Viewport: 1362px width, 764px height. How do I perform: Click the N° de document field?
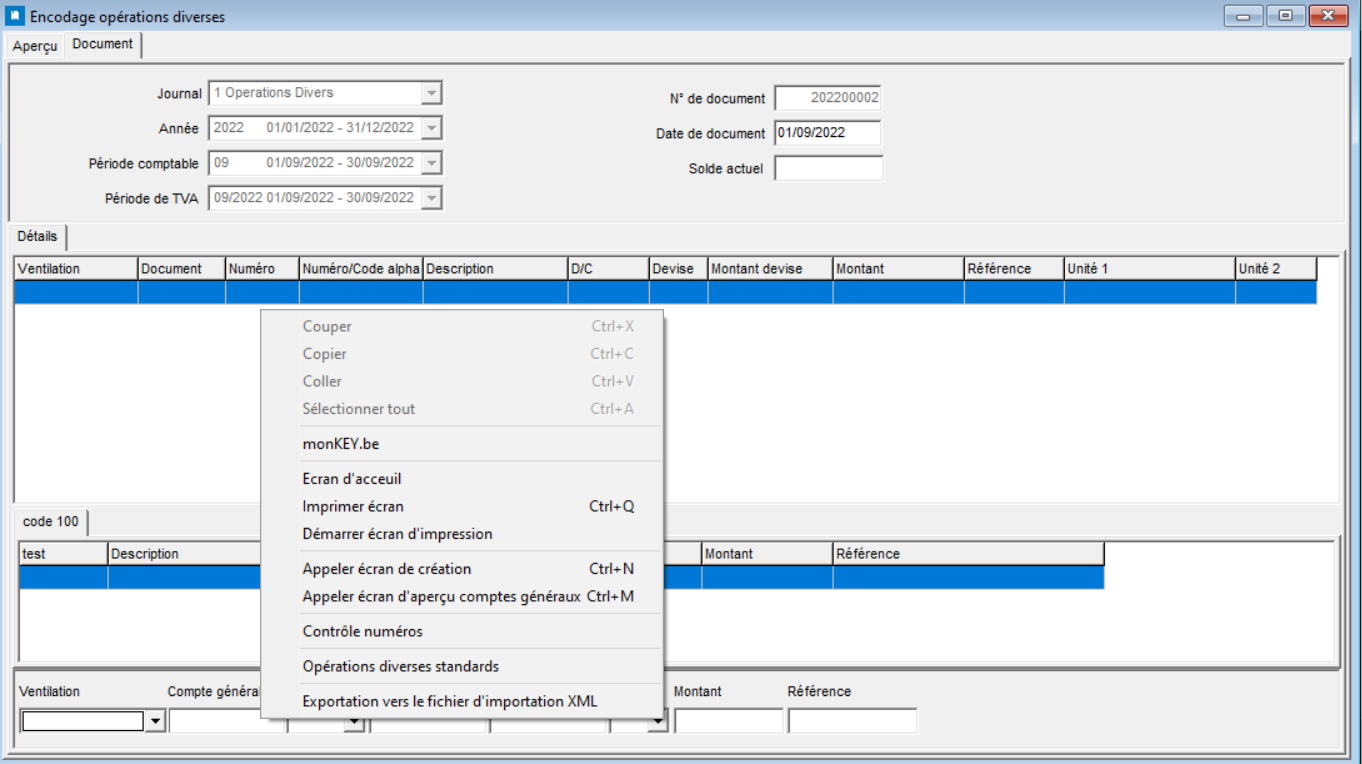point(828,98)
